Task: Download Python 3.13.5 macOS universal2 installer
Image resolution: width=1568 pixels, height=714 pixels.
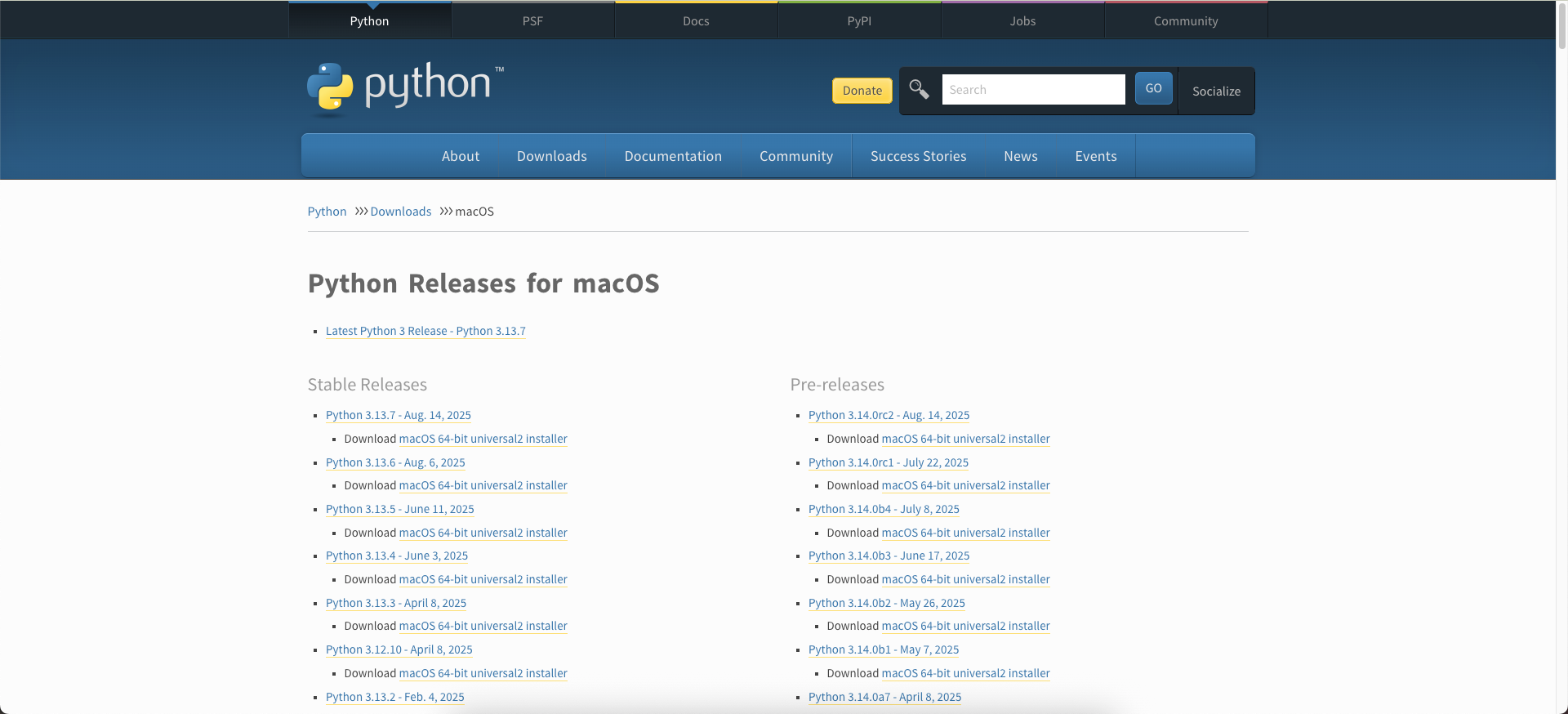Action: point(483,533)
